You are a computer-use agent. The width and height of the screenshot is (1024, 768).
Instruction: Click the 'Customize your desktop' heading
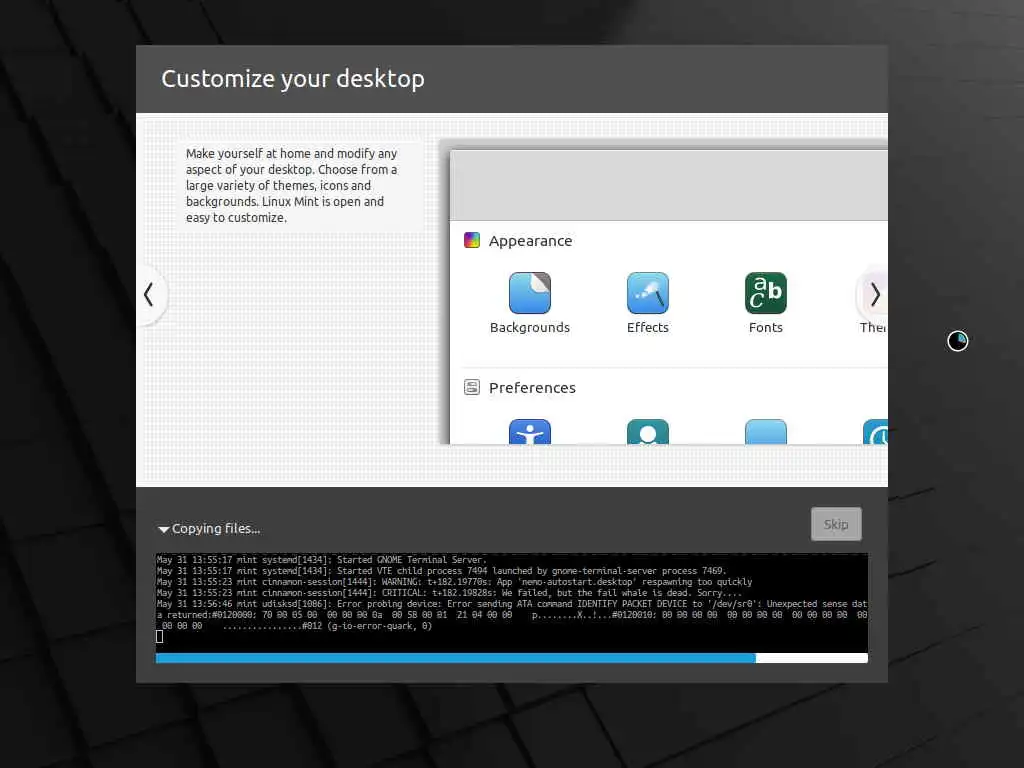293,79
